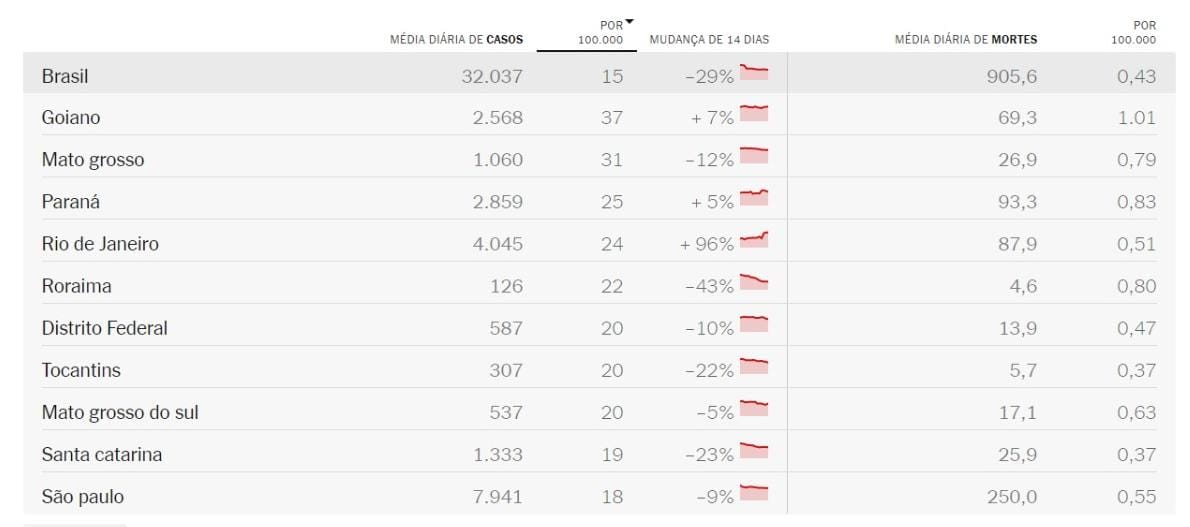This screenshot has width=1190, height=527.
Task: Click the Brasil 14-day trend sparkline
Action: pyautogui.click(x=754, y=73)
